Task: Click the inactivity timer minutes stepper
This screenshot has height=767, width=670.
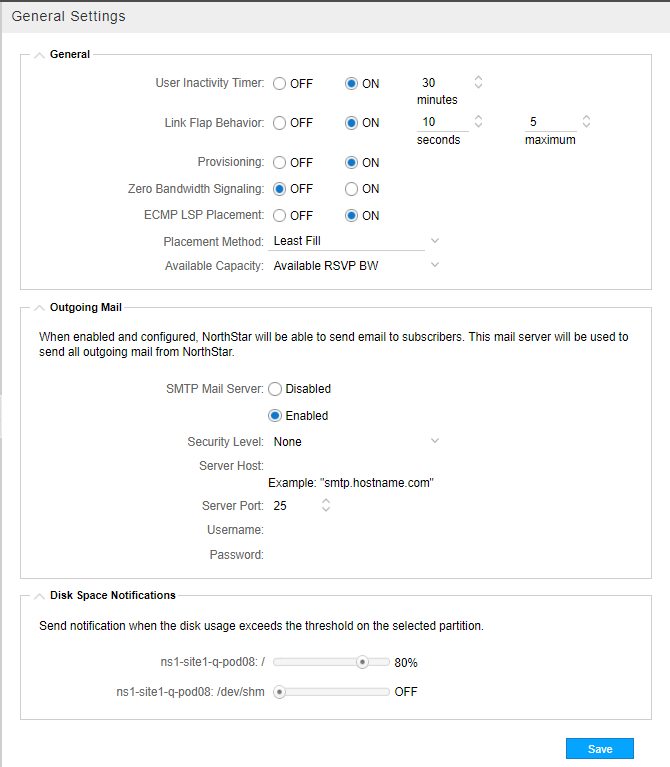Action: [x=478, y=83]
